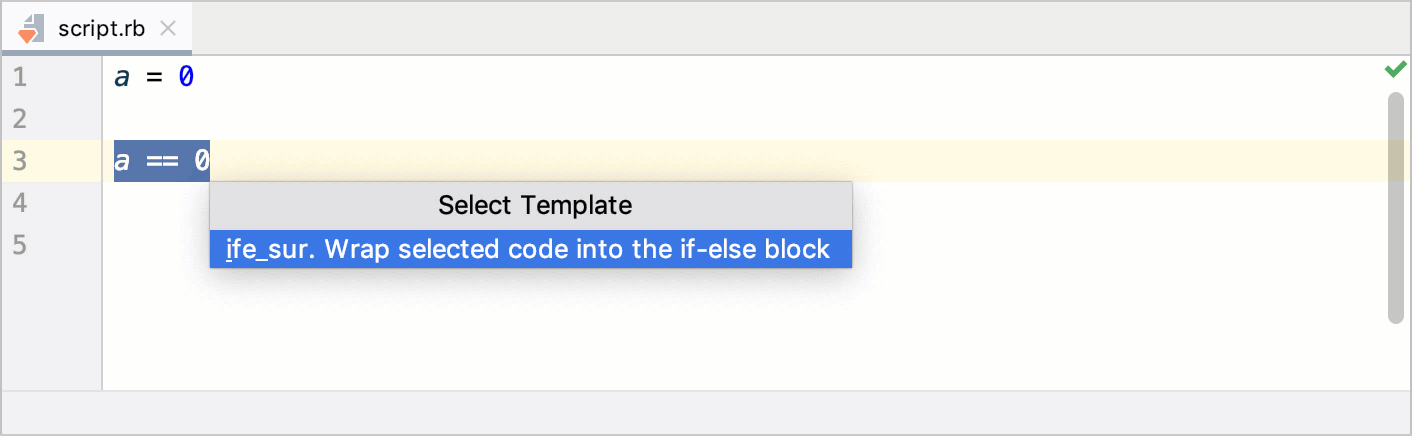Select the script.rb editor tab
Screen dimensions: 1412x436
(x=101, y=29)
